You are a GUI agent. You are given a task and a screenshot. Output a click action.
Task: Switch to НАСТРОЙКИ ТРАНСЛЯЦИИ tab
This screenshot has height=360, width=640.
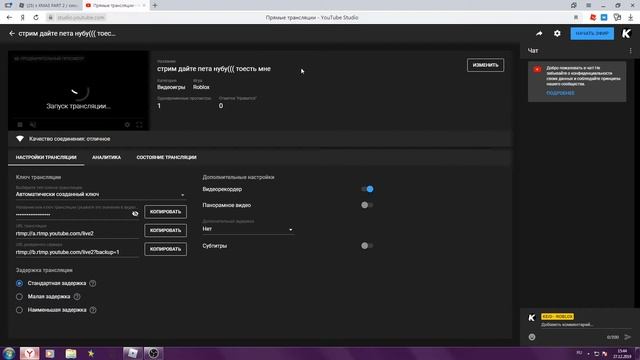[46, 157]
